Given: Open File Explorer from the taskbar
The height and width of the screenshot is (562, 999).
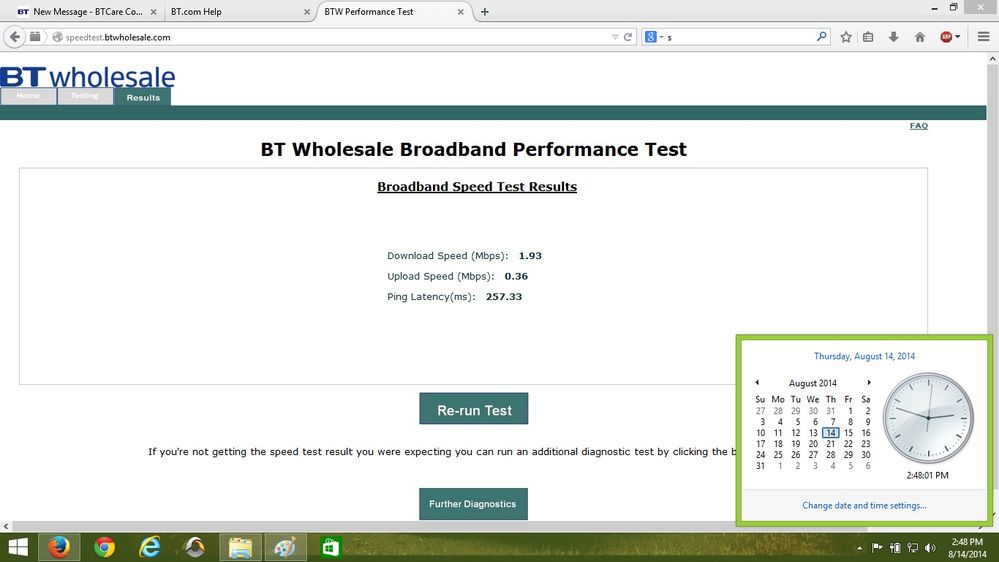Looking at the screenshot, I should pos(240,547).
